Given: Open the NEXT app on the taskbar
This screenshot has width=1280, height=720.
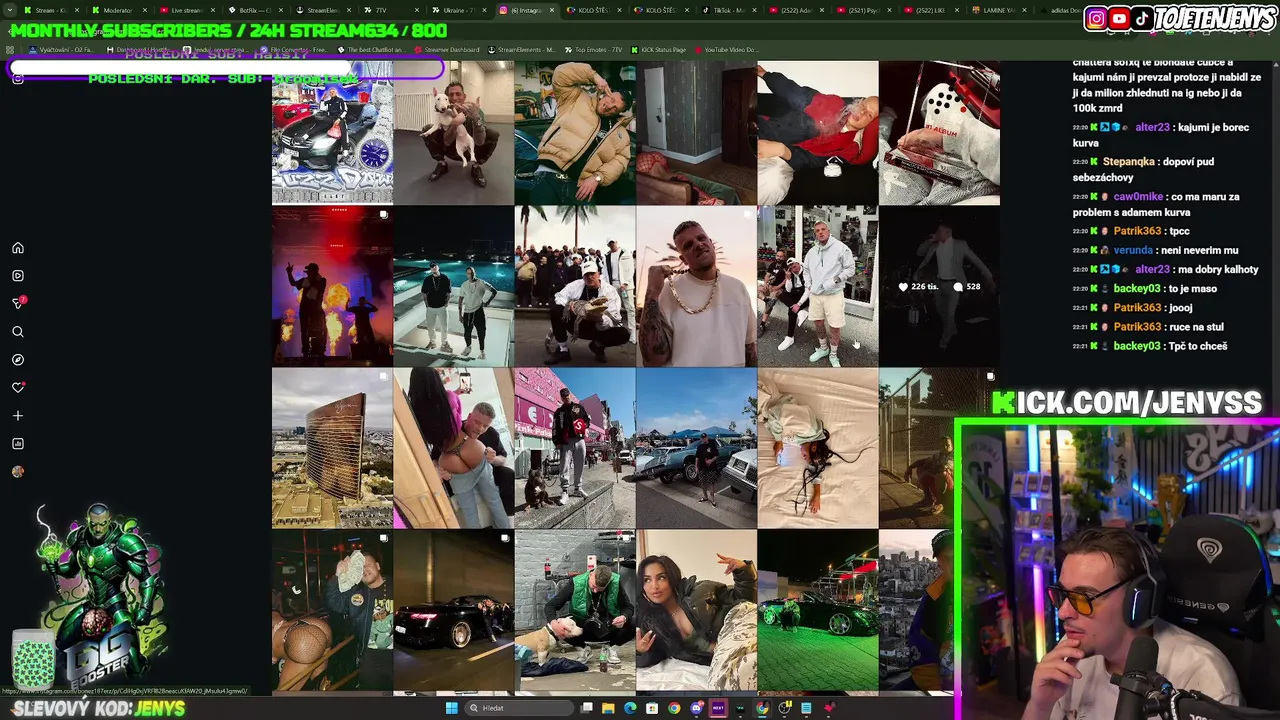Looking at the screenshot, I should (x=718, y=708).
